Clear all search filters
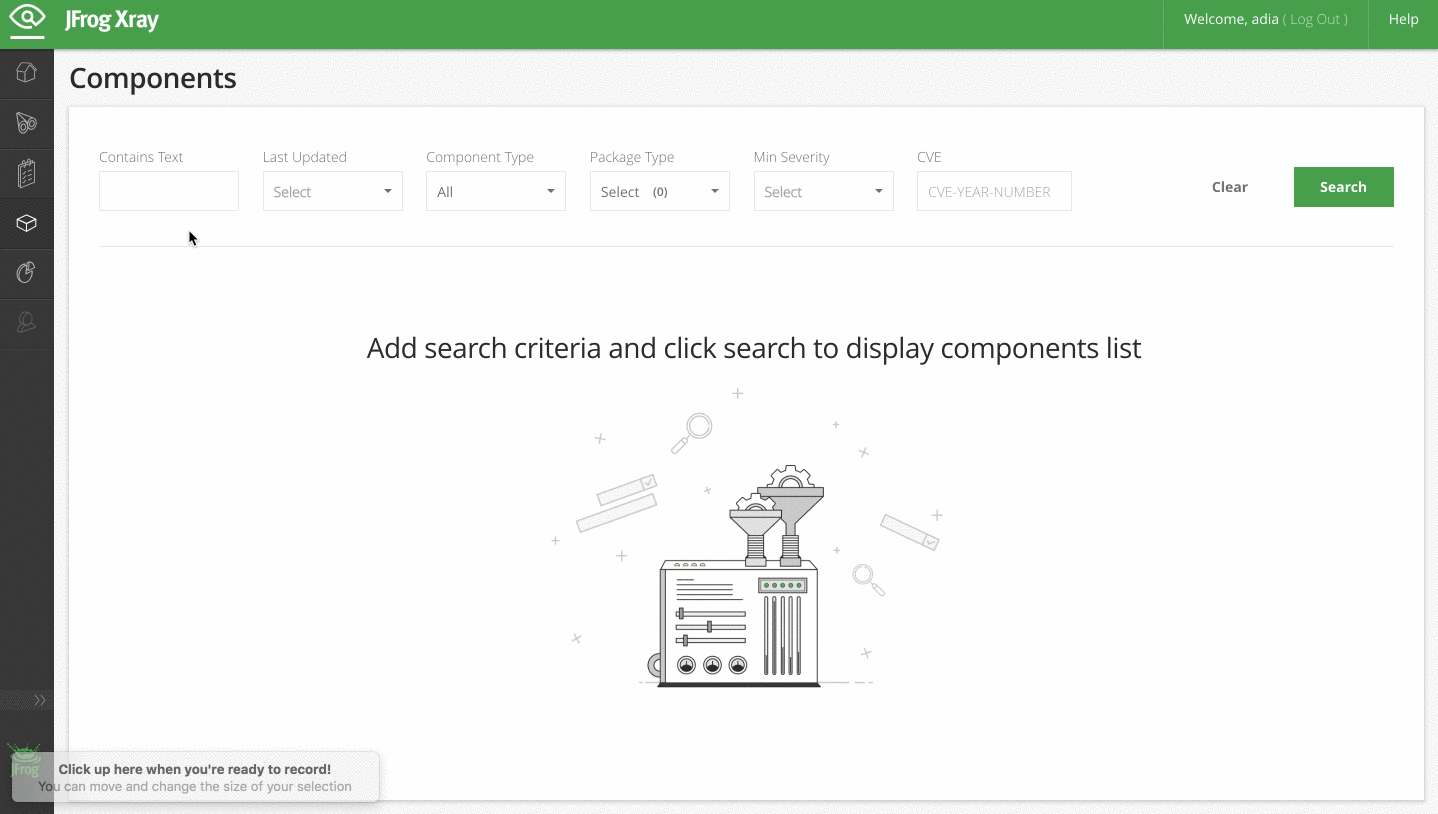Screen dimensions: 1438x814 (x=1229, y=187)
